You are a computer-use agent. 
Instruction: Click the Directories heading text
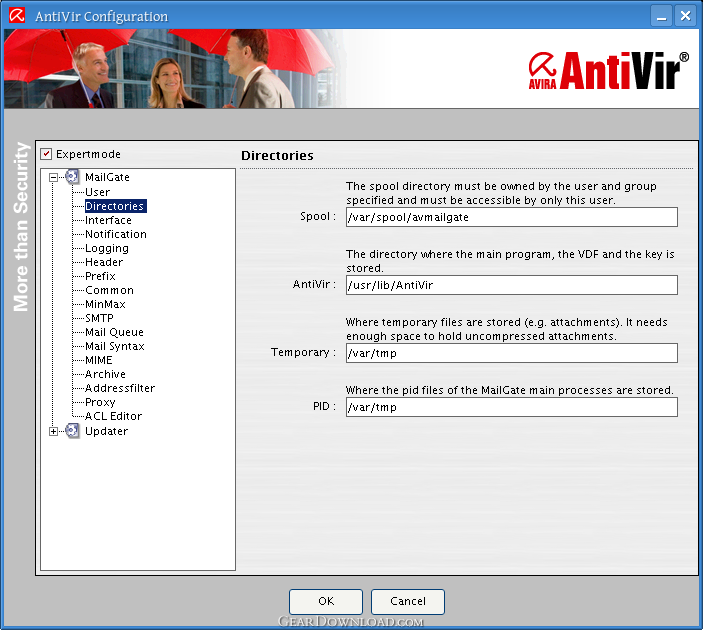point(277,156)
